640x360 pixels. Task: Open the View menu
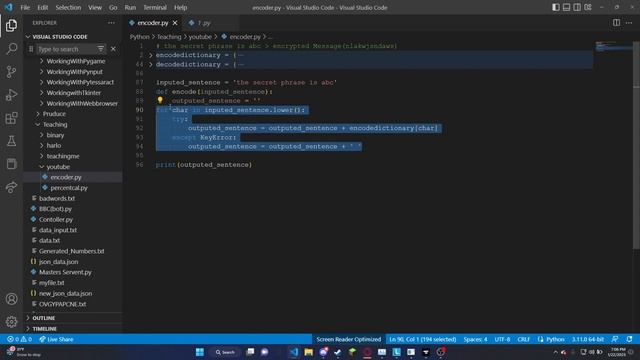click(95, 7)
